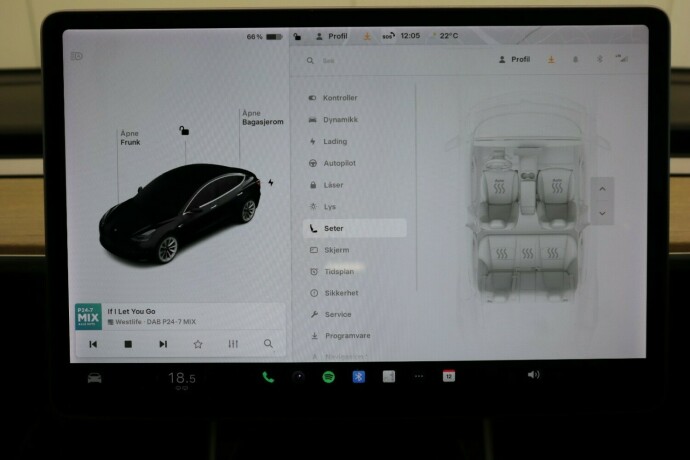Open the Frunk via Åpne Frunk
Viewport: 690px width, 460px height.
point(130,138)
